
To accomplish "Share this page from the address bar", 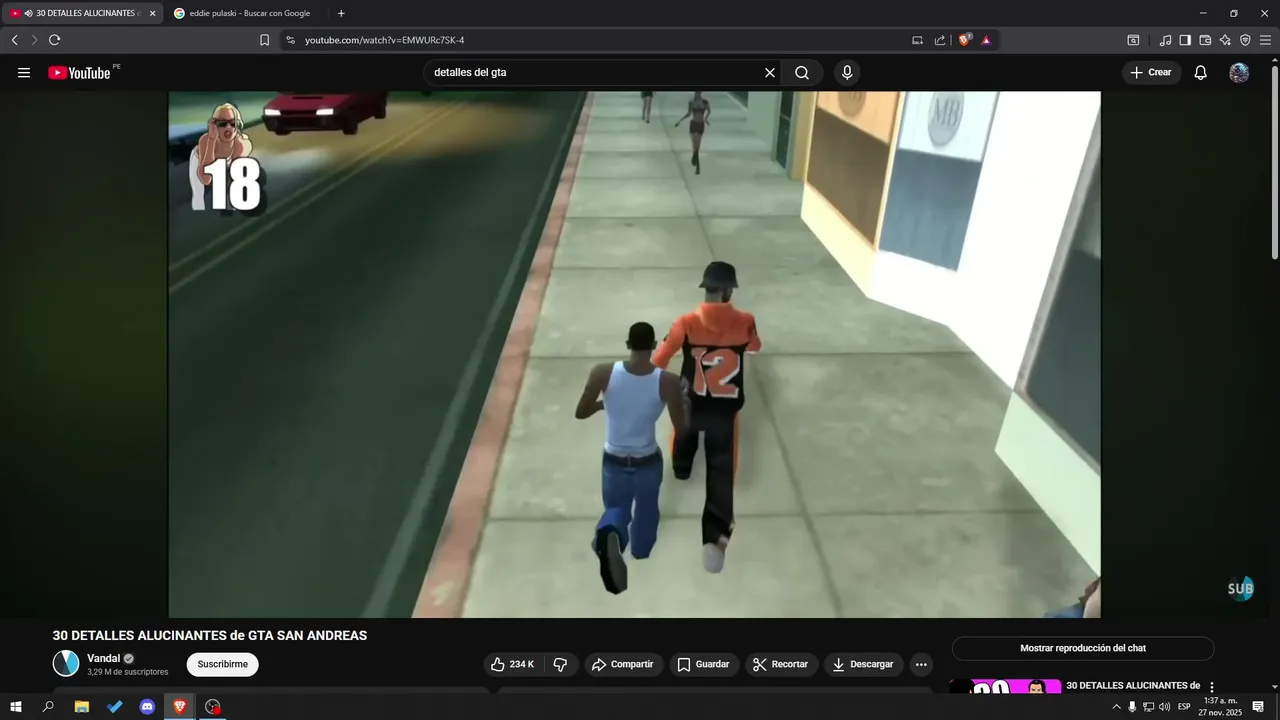I will pyautogui.click(x=940, y=40).
